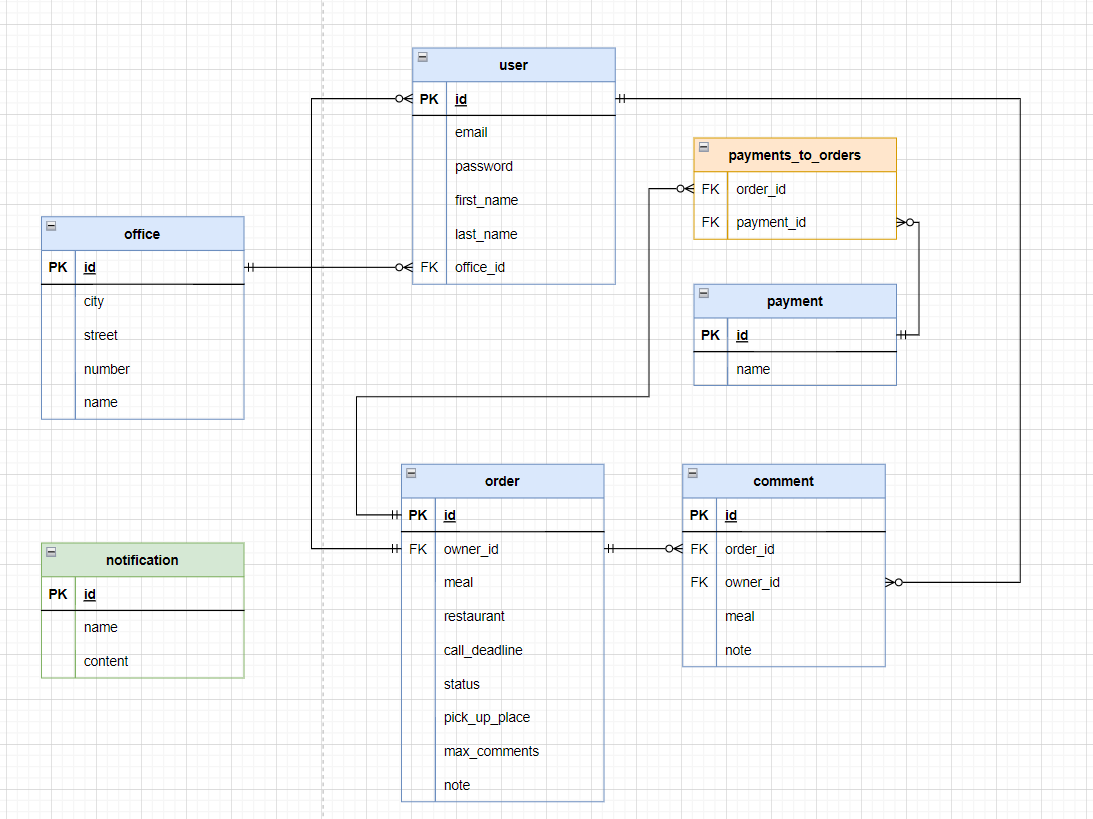Screen dimensions: 1093x819
Task: Collapse the comment table via its minus icon
Action: coord(691,474)
